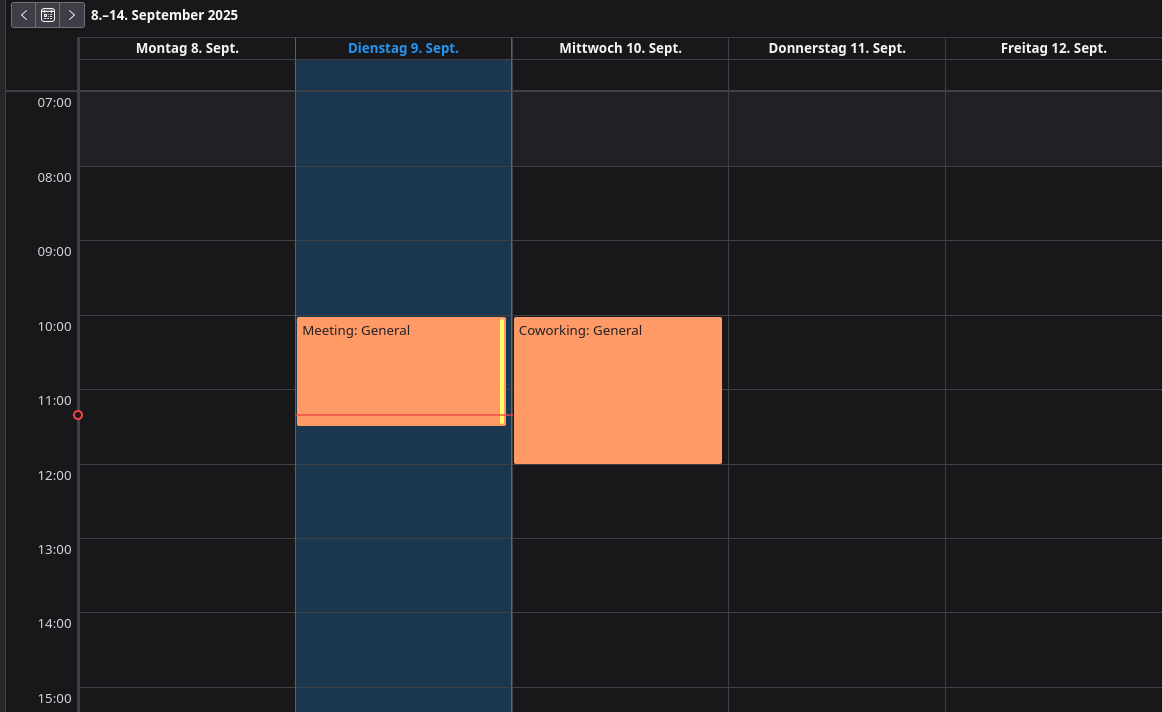1162x712 pixels.
Task: Open the Coworking: General event
Action: click(617, 390)
